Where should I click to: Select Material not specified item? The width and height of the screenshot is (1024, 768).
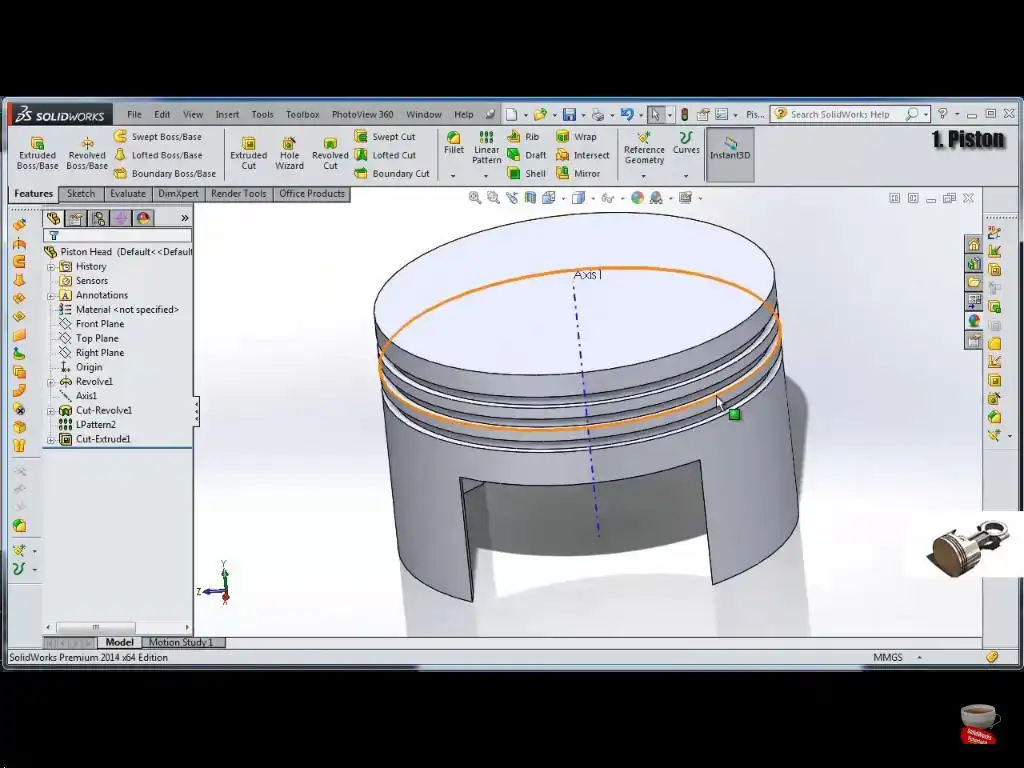[x=119, y=310]
